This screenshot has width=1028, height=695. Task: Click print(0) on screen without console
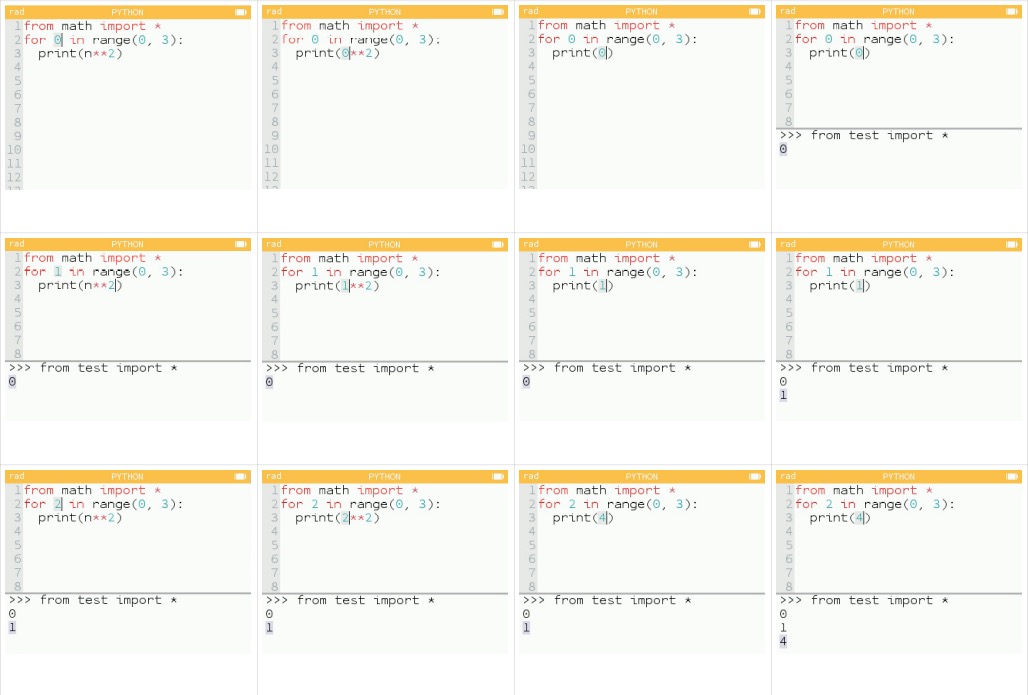[582, 53]
